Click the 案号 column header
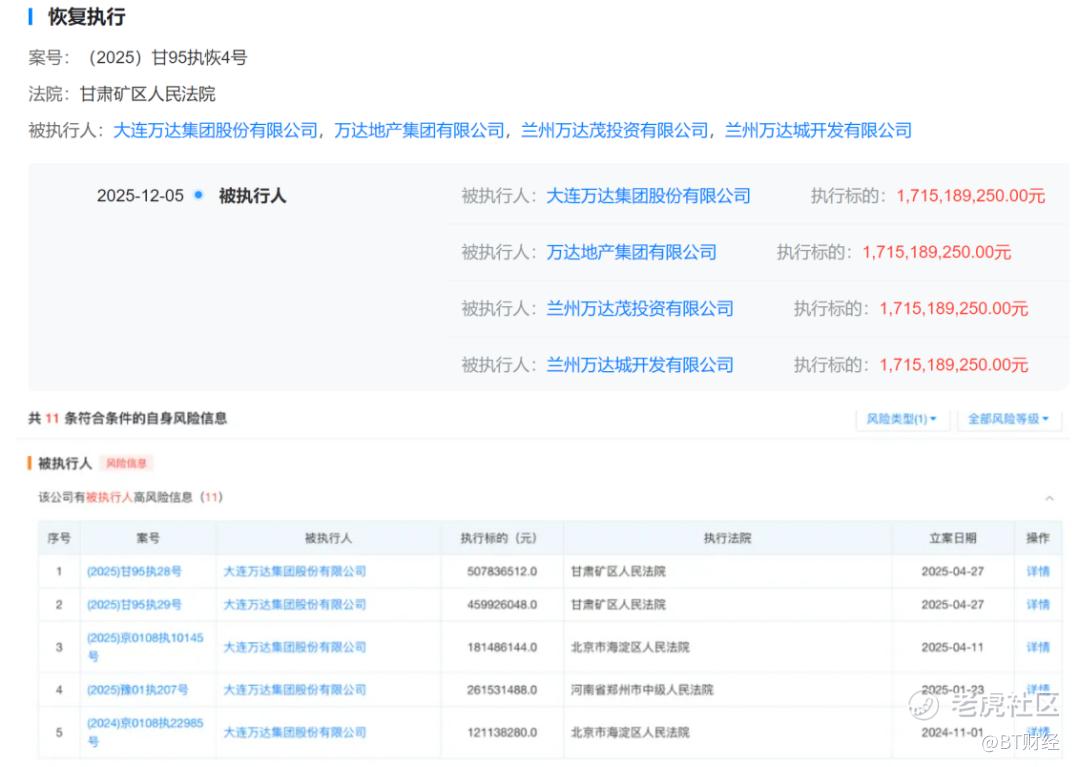 [148, 538]
